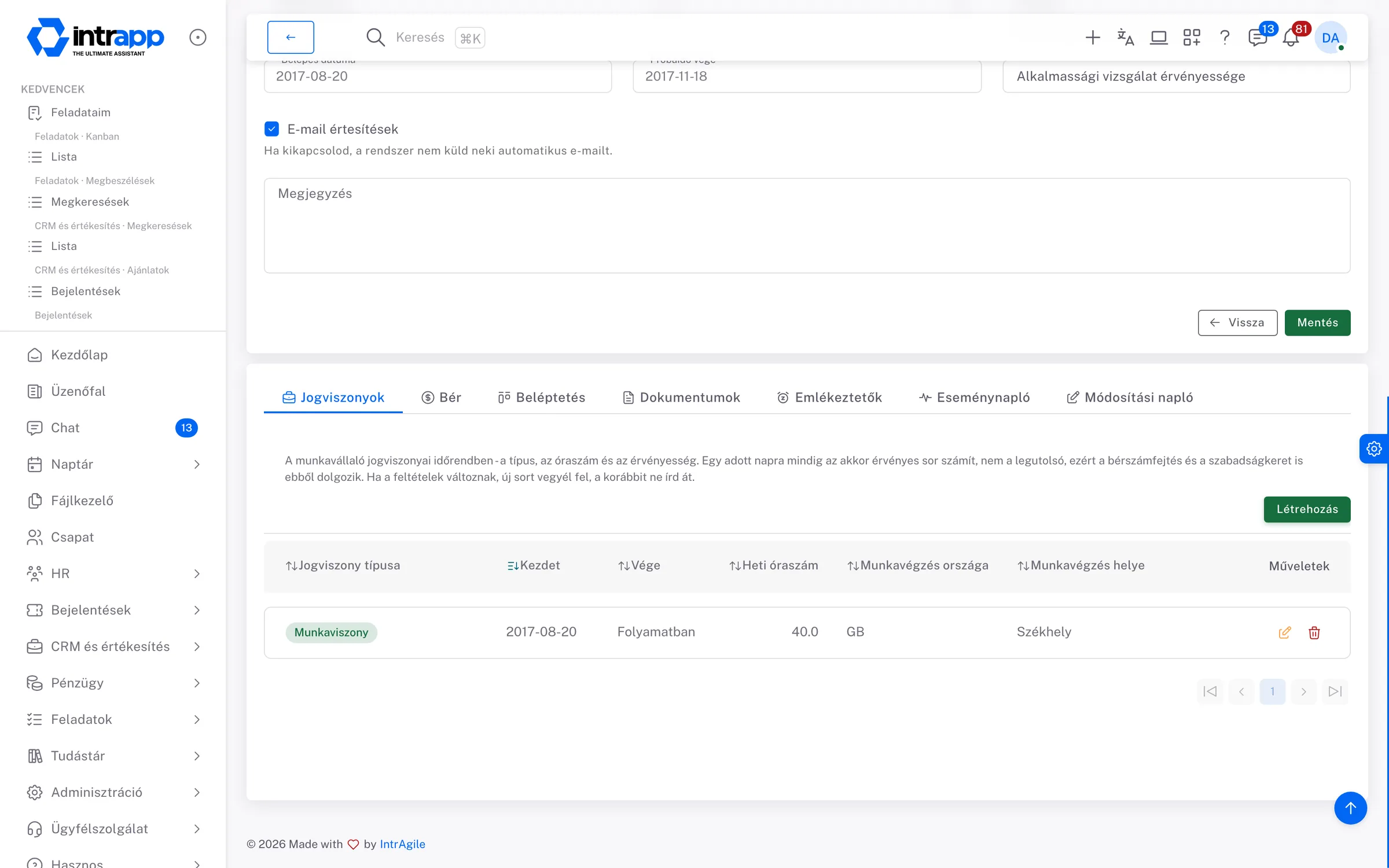Switch to the Dokumentumok tab
Viewport: 1389px width, 868px height.
pyautogui.click(x=681, y=398)
